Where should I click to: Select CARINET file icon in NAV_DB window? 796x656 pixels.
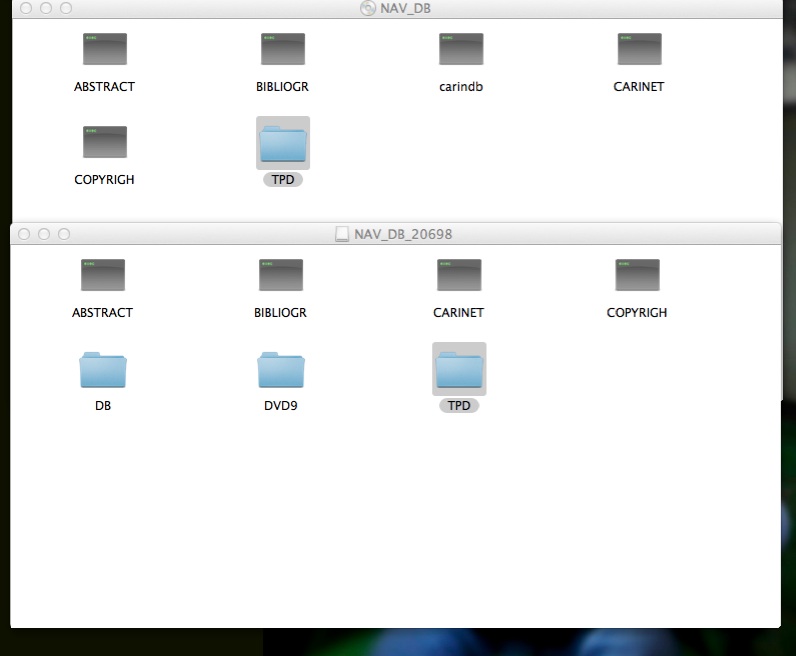pos(639,49)
